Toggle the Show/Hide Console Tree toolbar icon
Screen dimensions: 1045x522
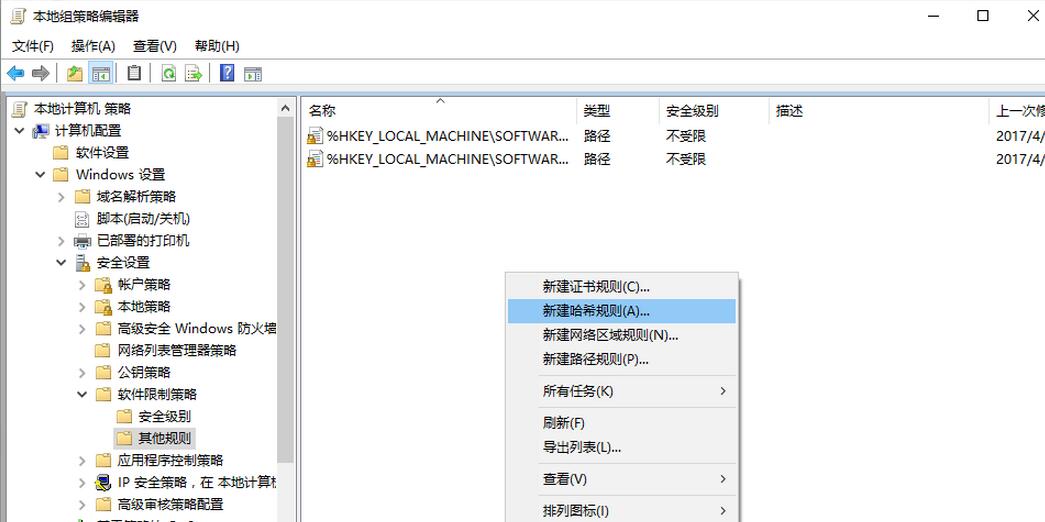point(101,73)
